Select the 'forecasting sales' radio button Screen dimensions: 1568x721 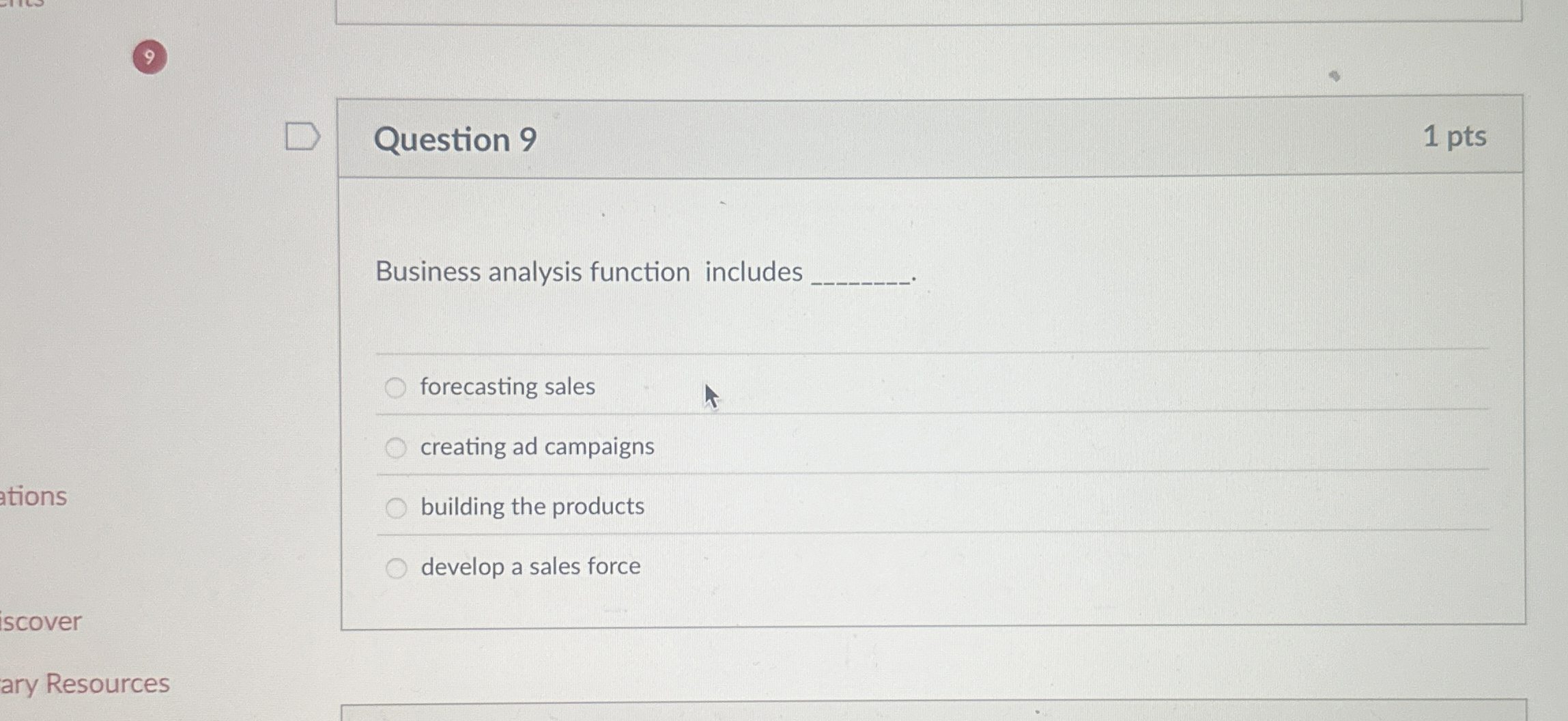[x=396, y=387]
